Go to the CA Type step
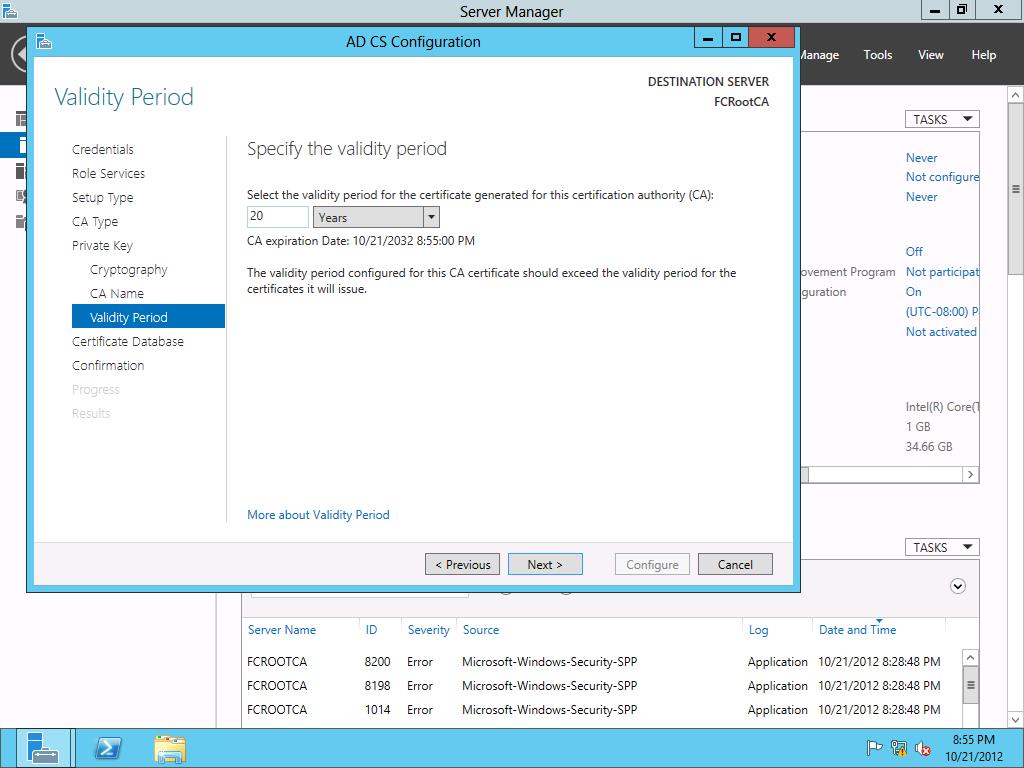Screen dimensions: 1024x768 (95, 221)
